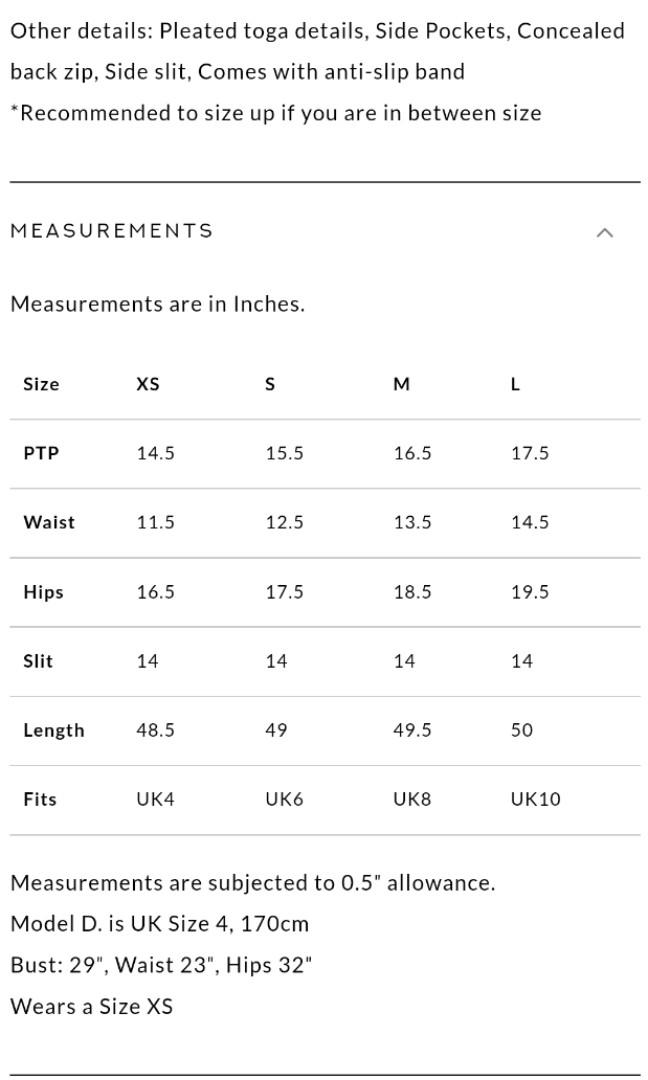Select the XS size column header
Viewport: 648px width, 1080px height.
click(x=148, y=384)
